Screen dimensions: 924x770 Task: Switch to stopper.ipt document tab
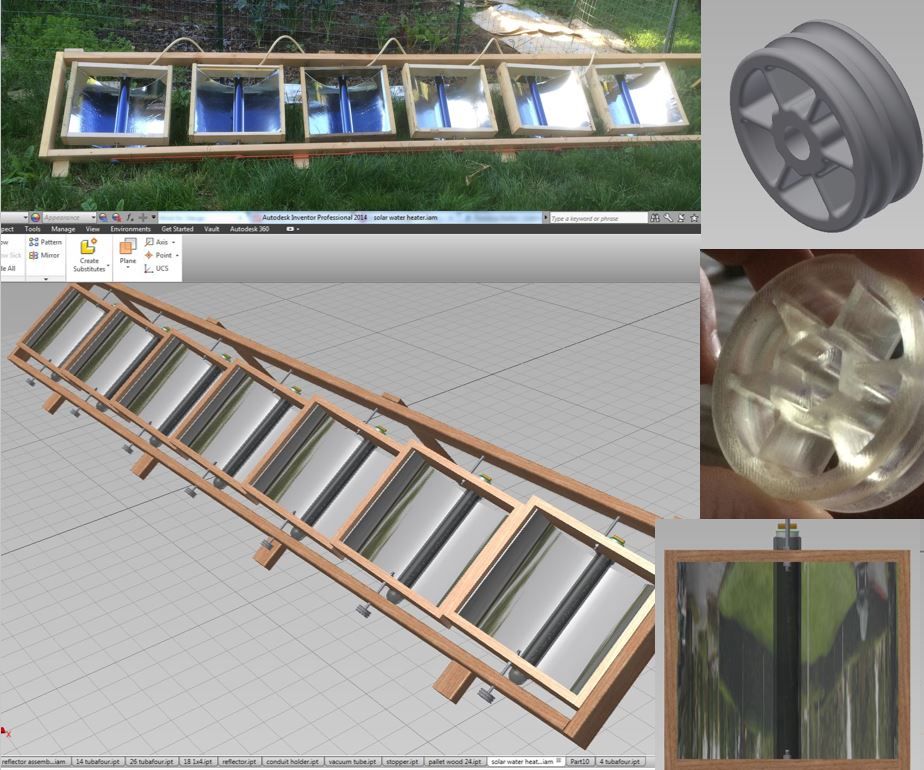(x=402, y=762)
